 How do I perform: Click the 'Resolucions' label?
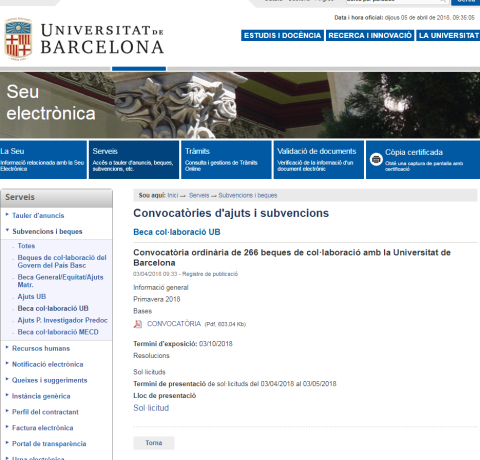click(x=151, y=355)
